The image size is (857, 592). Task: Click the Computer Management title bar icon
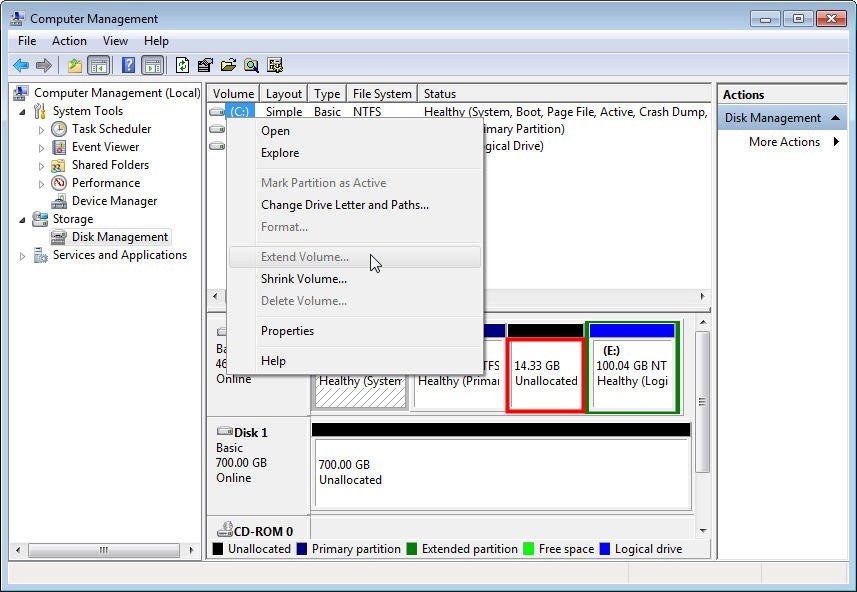(x=17, y=18)
